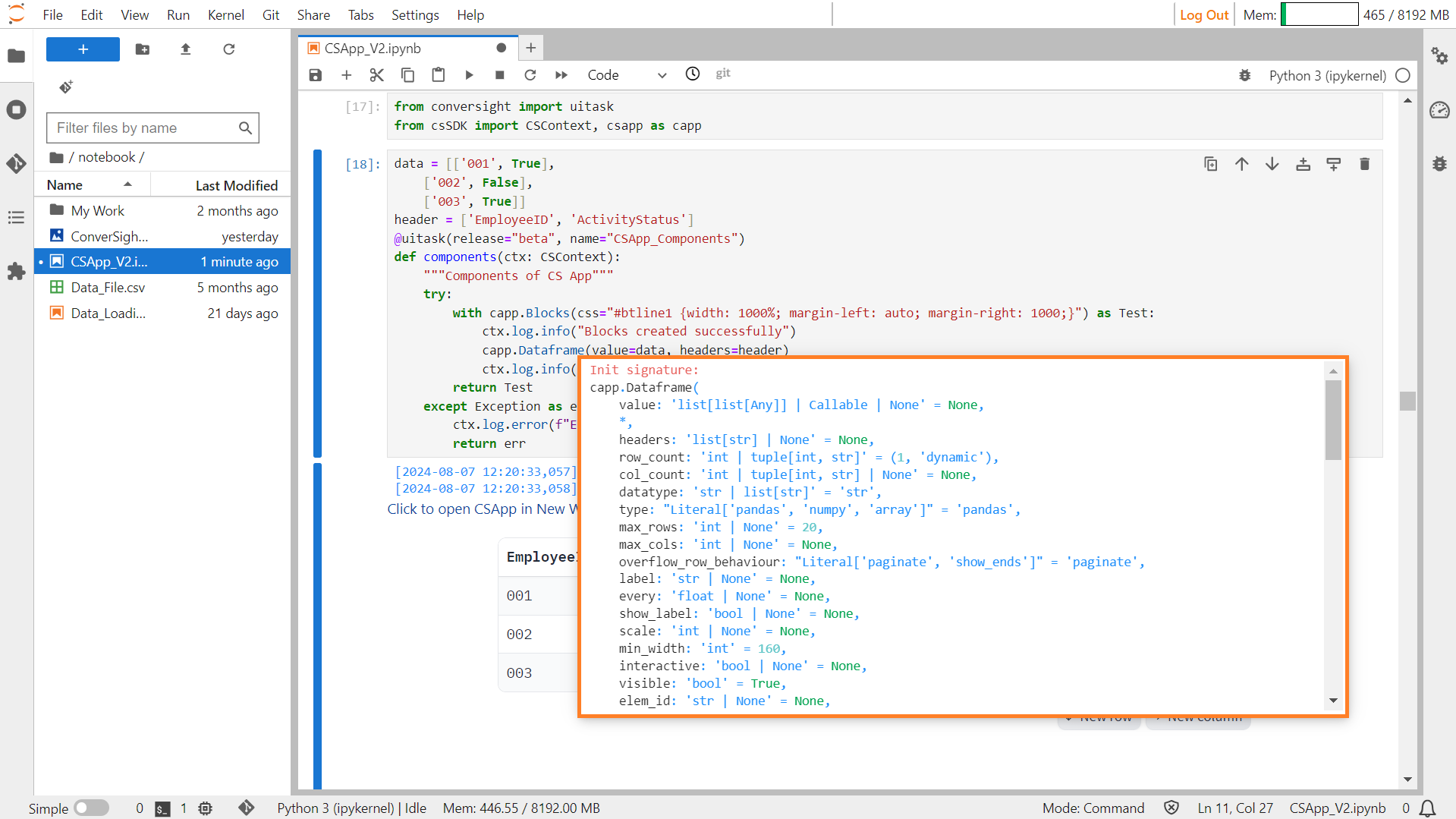
Task: Select the Data_File.csv file
Action: pos(162,288)
